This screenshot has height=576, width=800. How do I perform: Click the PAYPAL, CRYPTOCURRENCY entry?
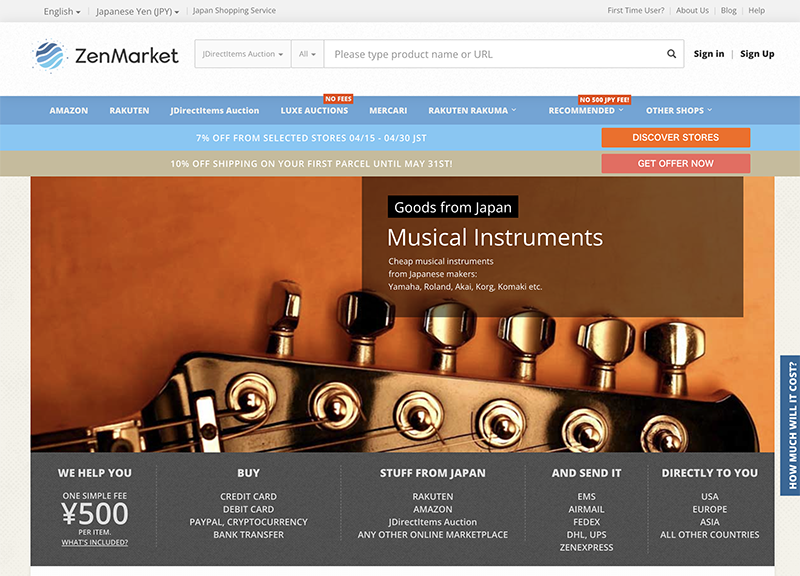(x=248, y=522)
